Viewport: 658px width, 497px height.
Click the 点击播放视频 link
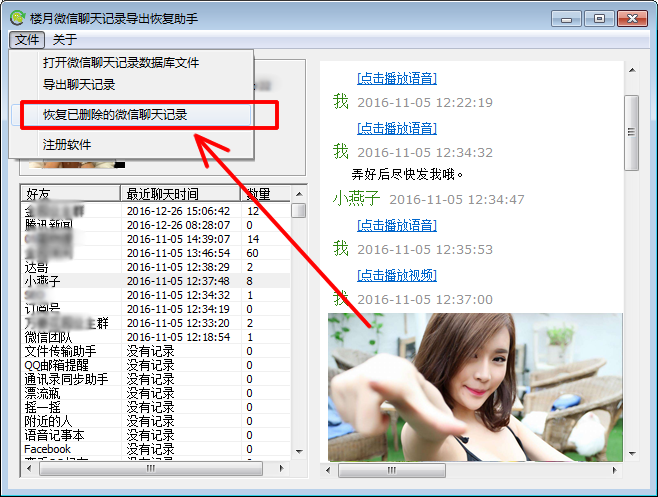397,275
